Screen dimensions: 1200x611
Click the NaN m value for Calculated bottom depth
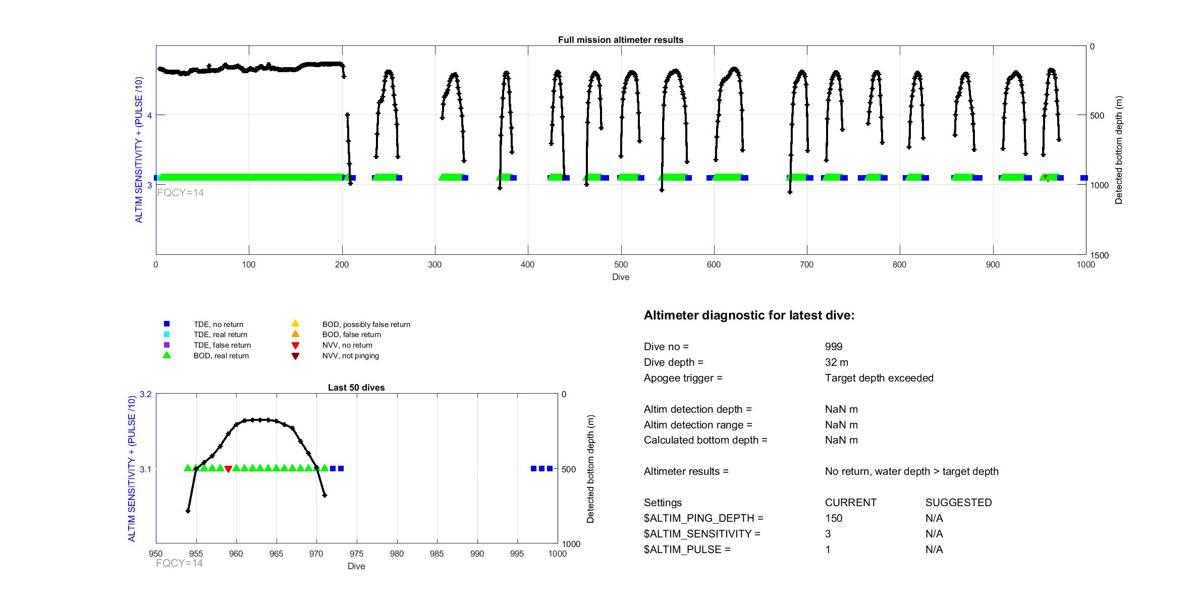click(841, 440)
